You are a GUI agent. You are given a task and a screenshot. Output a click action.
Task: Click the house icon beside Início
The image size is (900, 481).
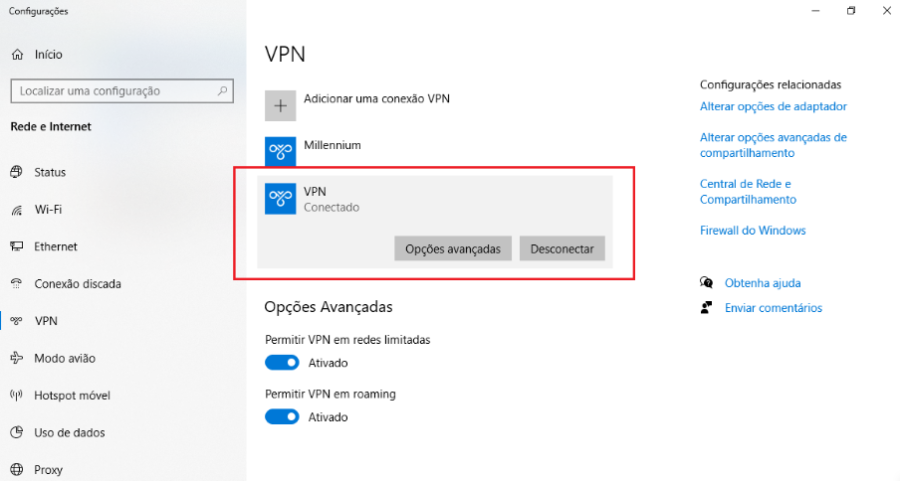[17, 54]
